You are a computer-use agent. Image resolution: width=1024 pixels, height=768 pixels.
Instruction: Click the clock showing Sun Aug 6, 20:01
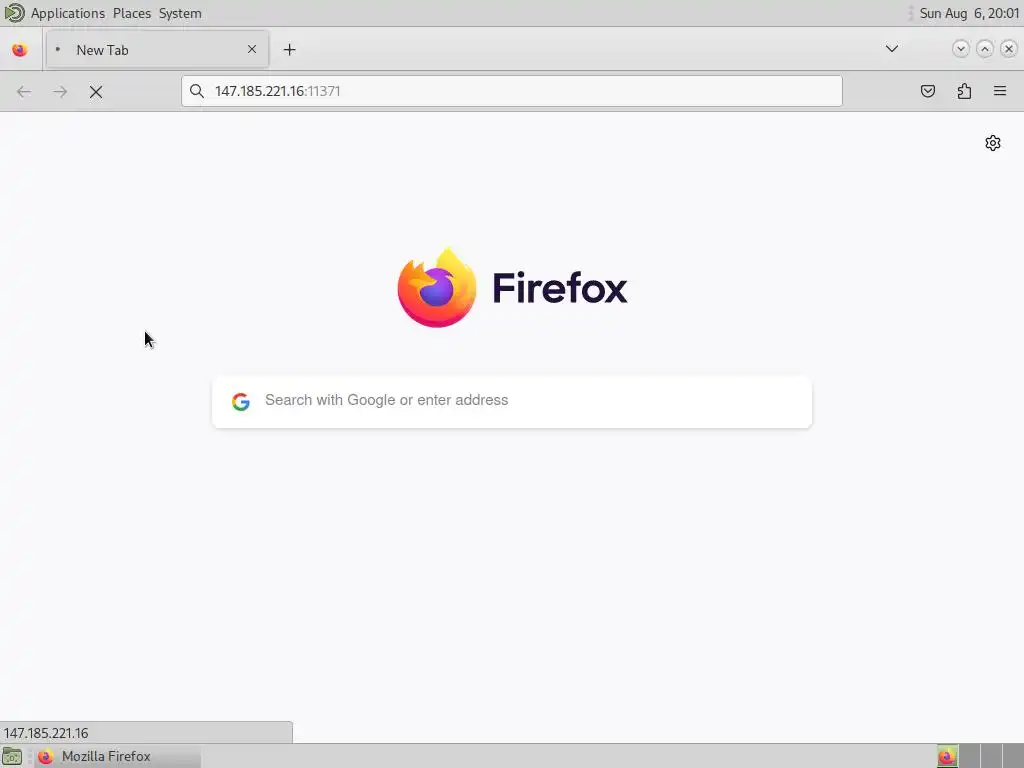pyautogui.click(x=969, y=13)
